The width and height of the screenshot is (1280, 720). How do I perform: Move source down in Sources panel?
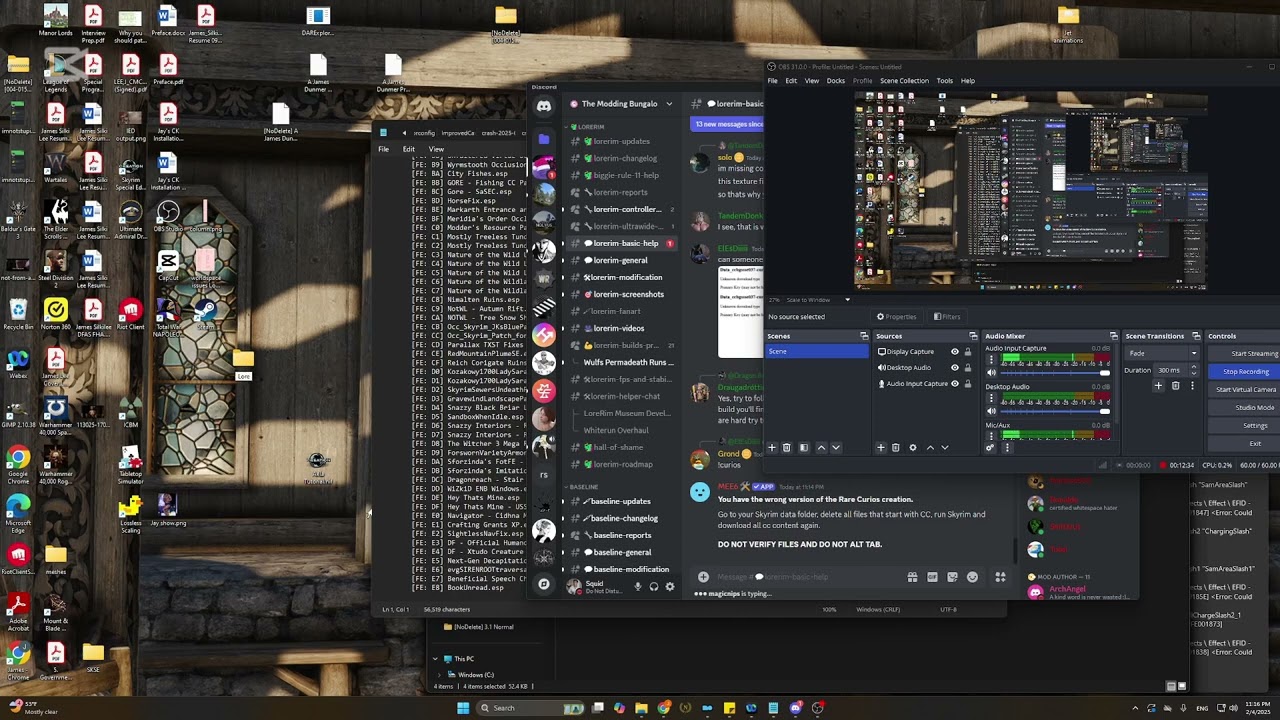coord(945,448)
